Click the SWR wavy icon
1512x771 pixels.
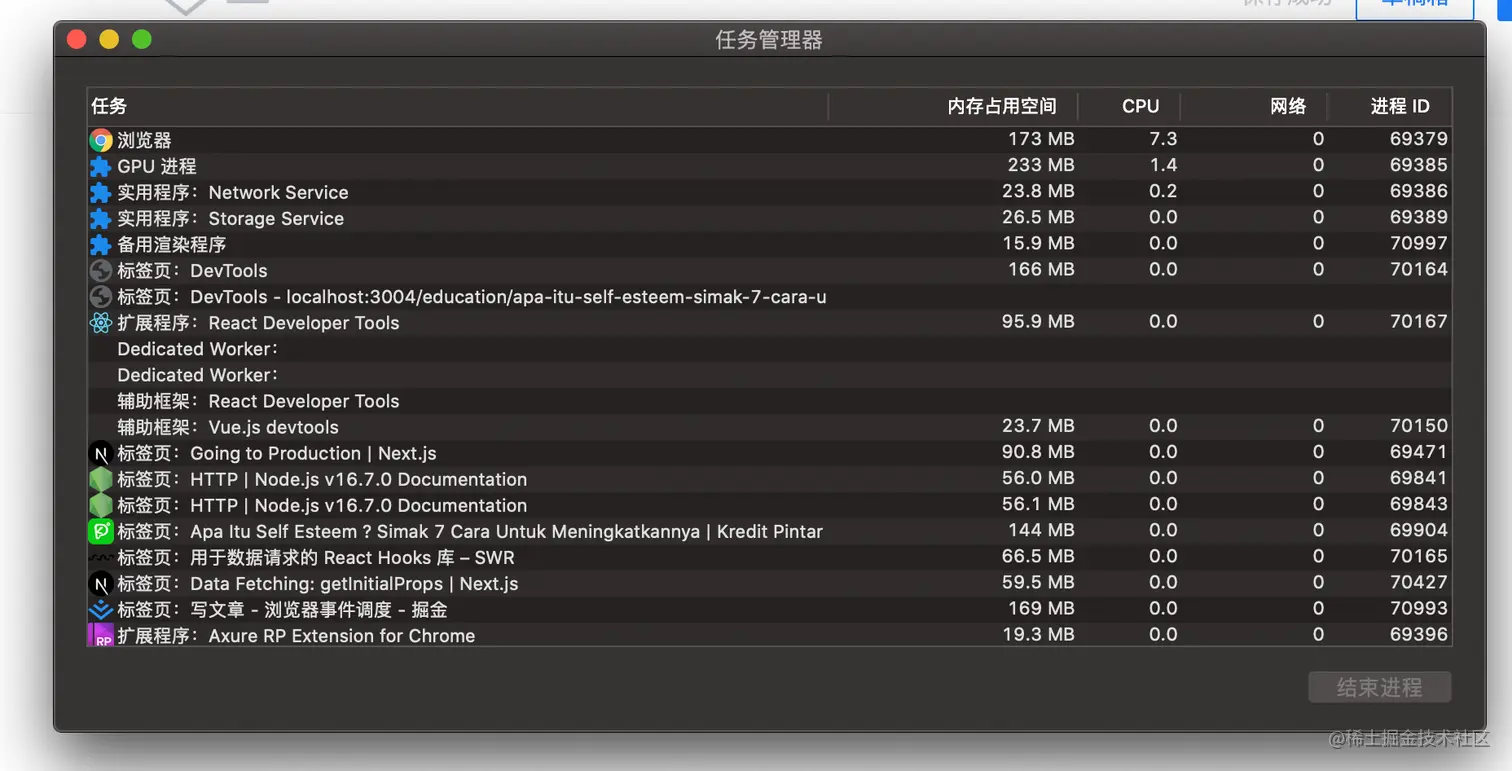point(100,557)
